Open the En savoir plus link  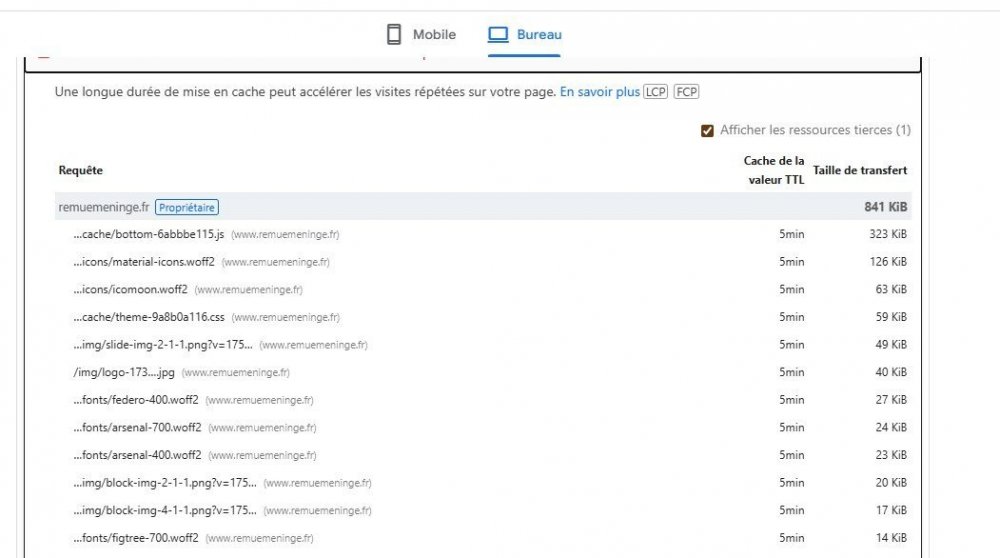599,92
